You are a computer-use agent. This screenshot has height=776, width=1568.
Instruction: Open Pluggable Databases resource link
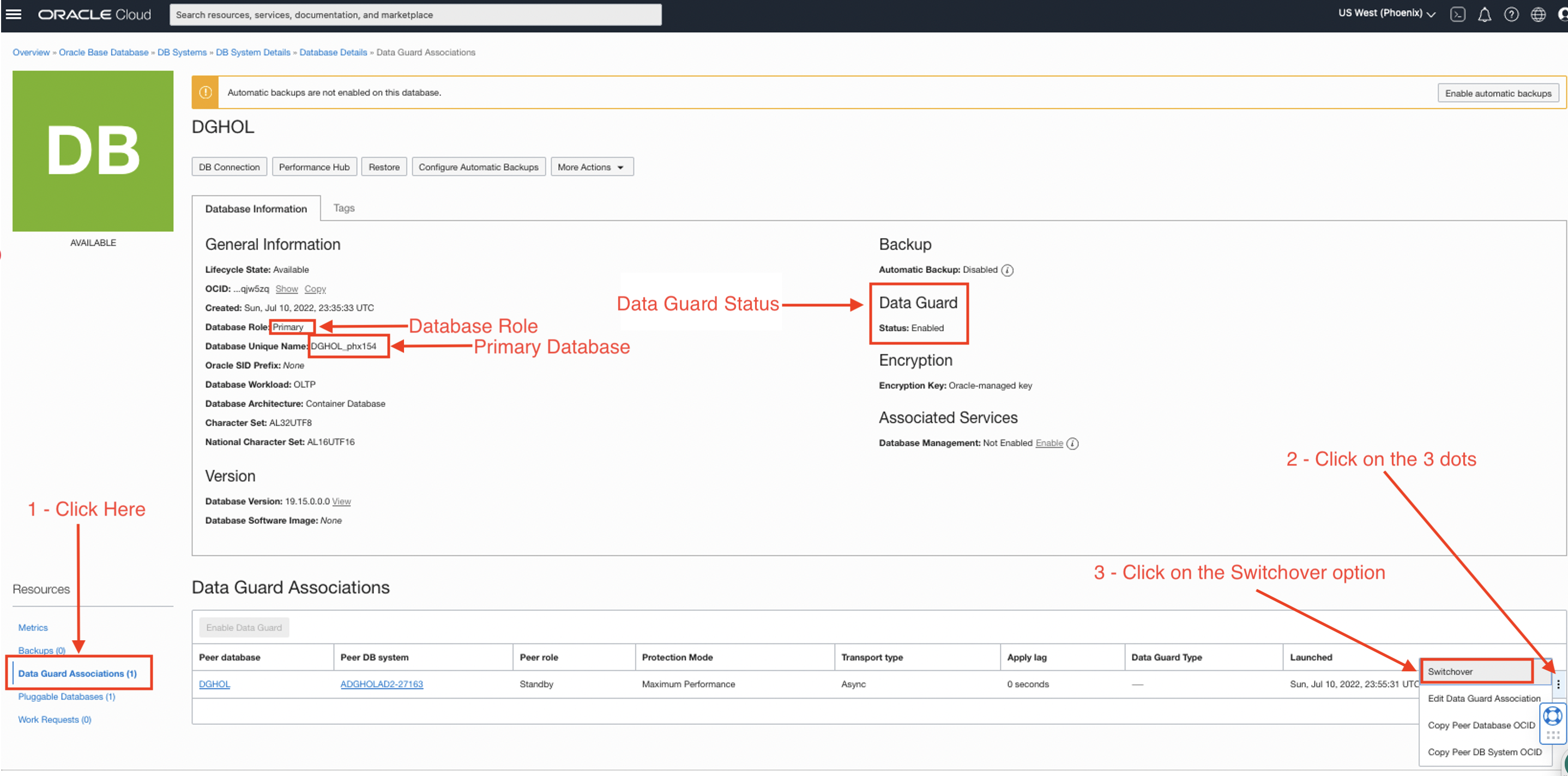pos(67,696)
